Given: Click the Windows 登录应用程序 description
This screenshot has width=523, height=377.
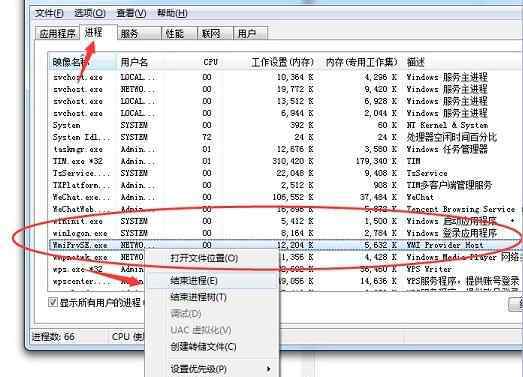Looking at the screenshot, I should (452, 233).
